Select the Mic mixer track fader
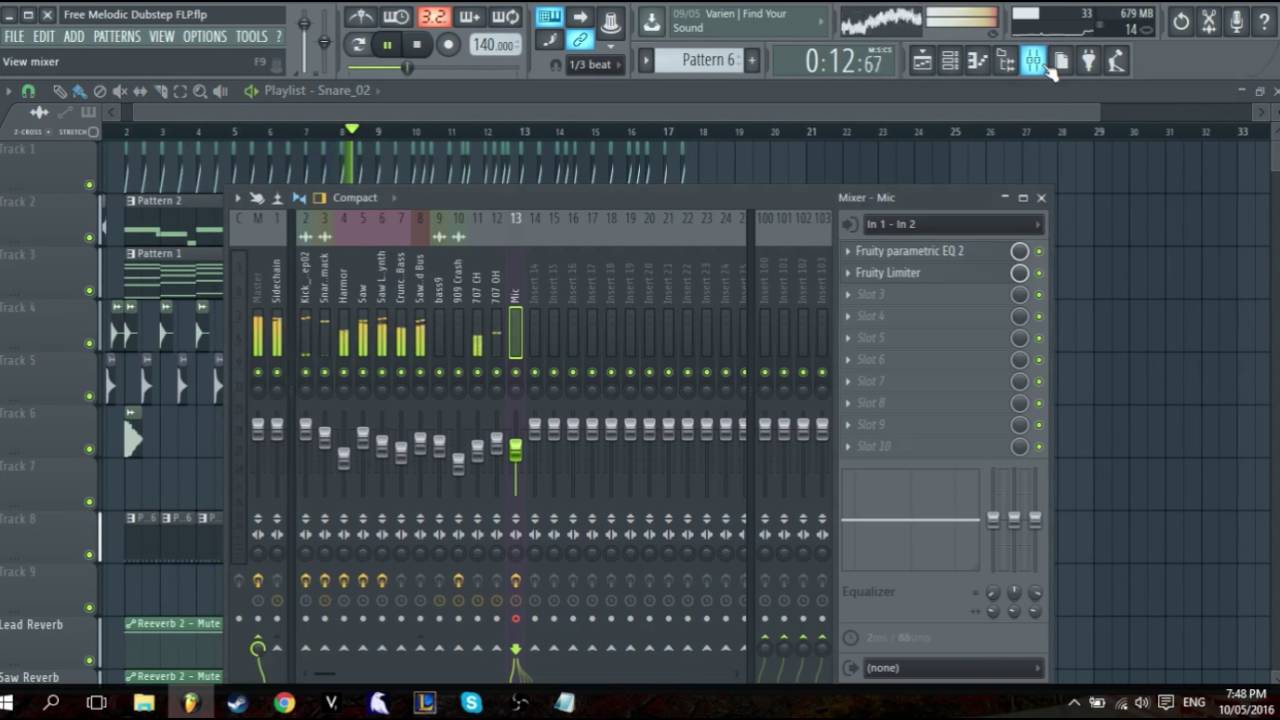The width and height of the screenshot is (1280, 720). click(x=516, y=450)
